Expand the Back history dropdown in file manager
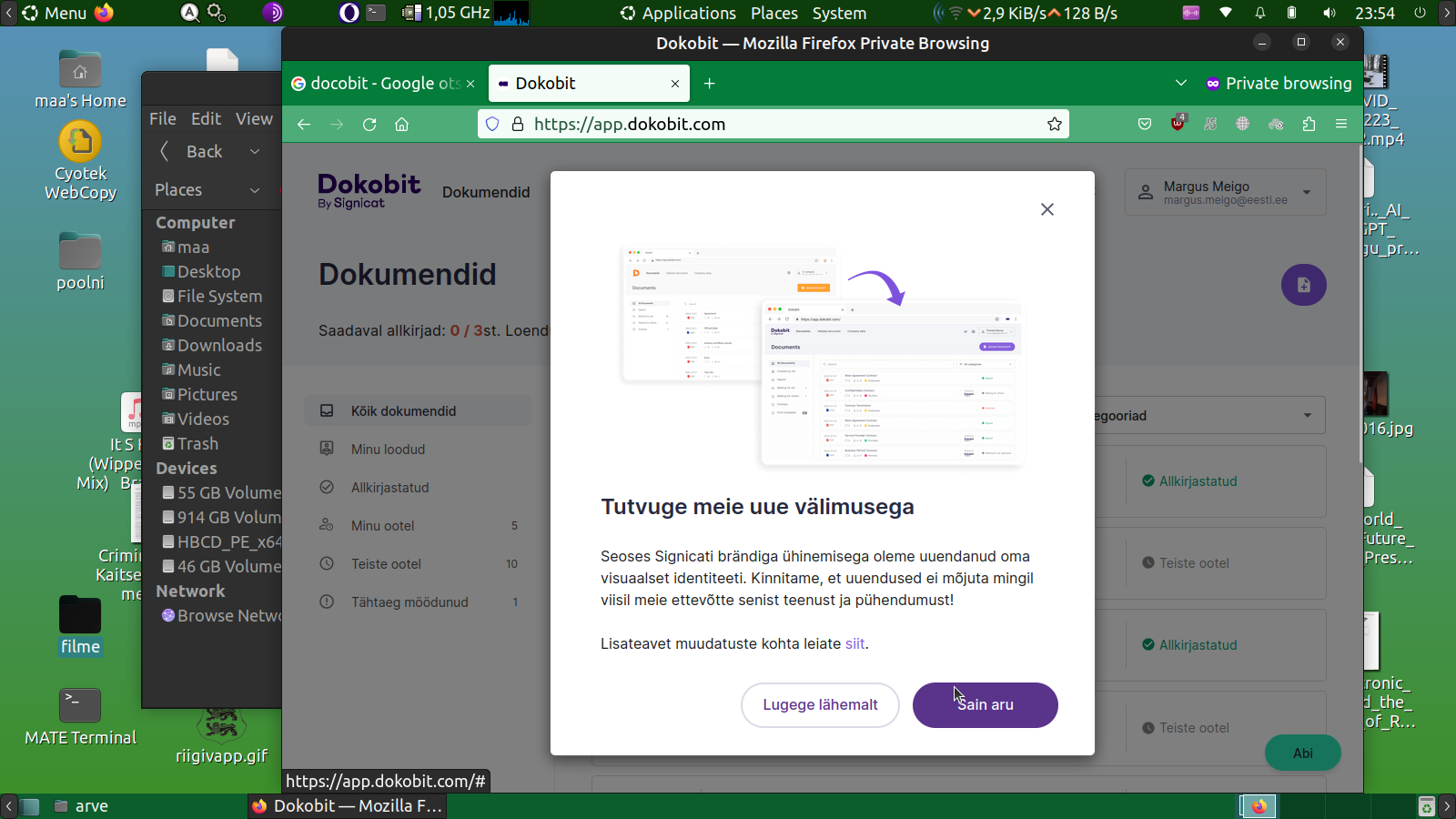 pos(255,152)
